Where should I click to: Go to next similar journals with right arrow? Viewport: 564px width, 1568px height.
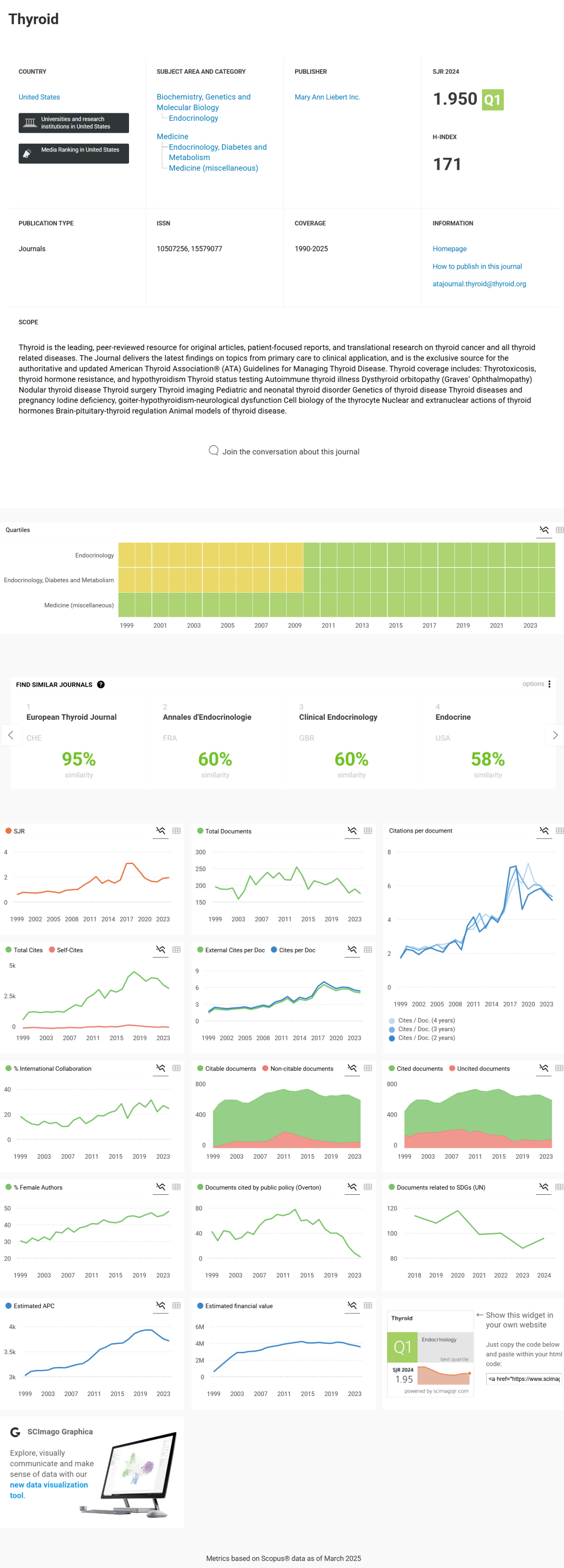tap(554, 735)
